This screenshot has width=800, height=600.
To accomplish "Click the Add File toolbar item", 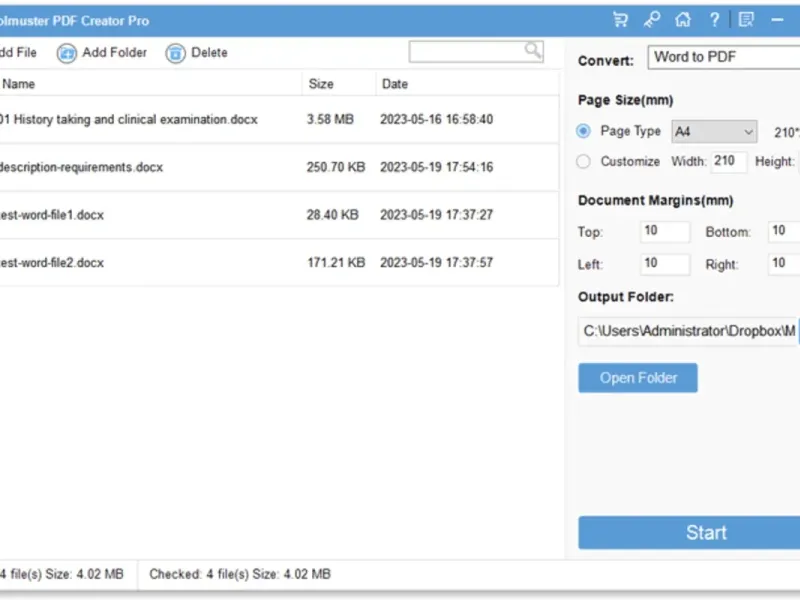I will point(18,53).
